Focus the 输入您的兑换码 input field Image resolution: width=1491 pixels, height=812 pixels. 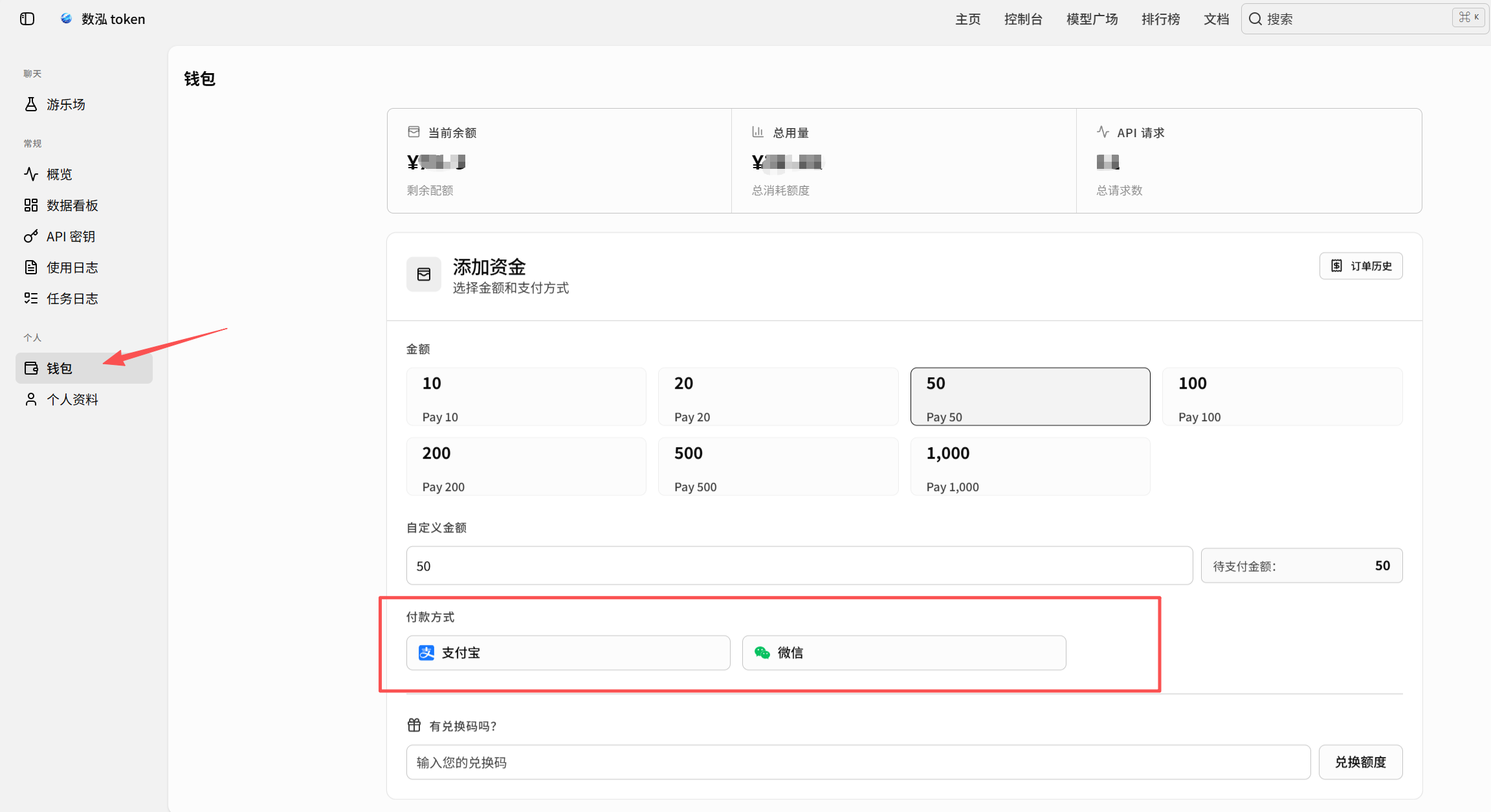tap(858, 762)
